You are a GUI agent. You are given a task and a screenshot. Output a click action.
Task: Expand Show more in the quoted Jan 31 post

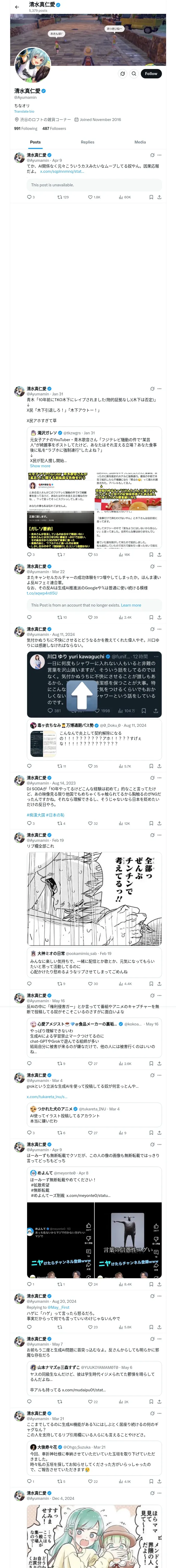[x=40, y=466]
